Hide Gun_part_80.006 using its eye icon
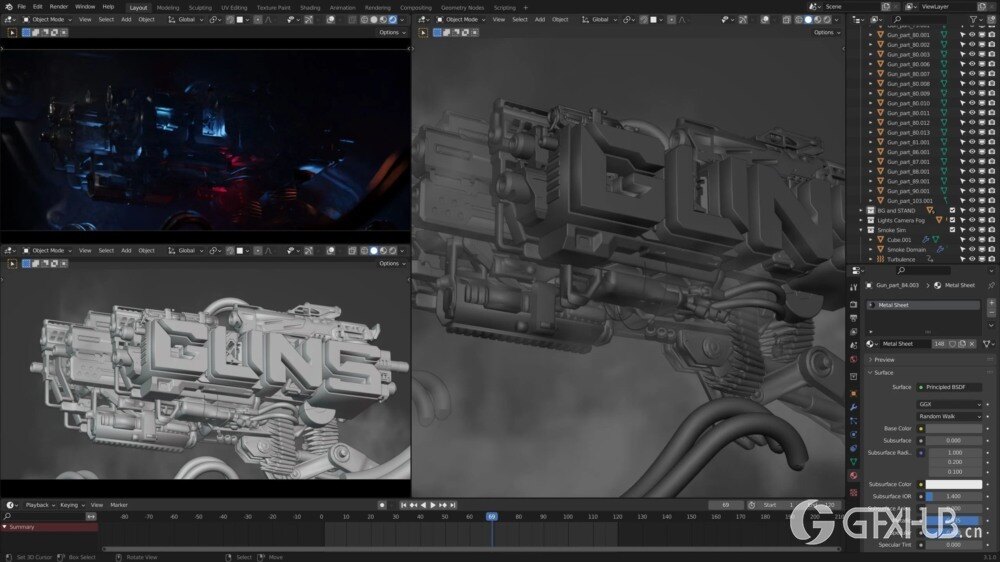This screenshot has width=1000, height=562. [x=972, y=64]
